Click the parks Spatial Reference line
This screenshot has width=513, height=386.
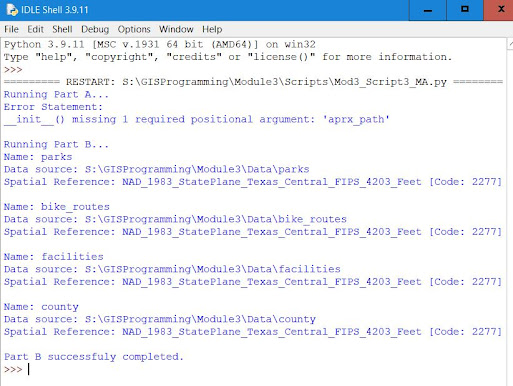point(253,182)
